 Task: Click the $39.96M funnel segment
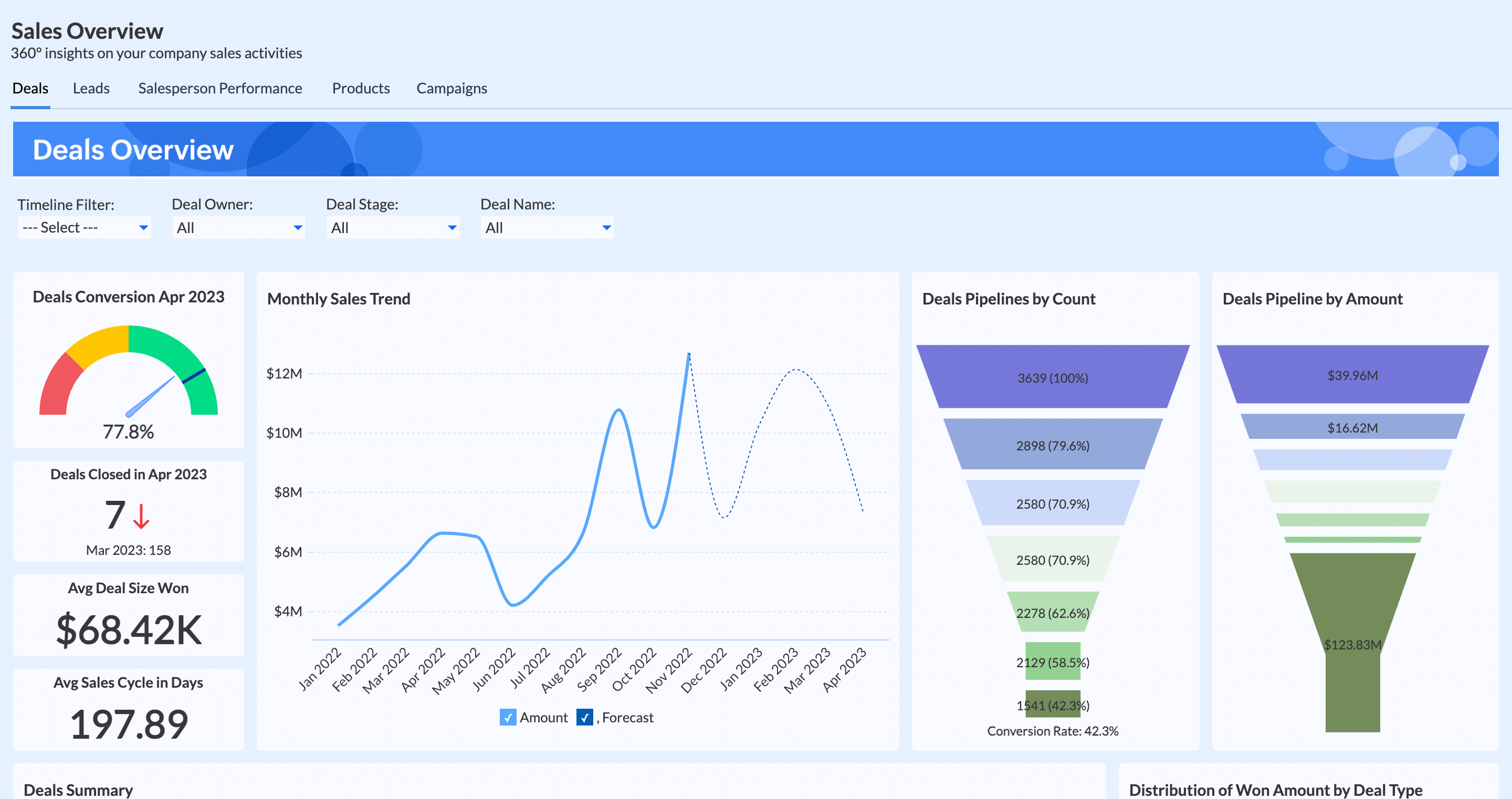click(1353, 375)
